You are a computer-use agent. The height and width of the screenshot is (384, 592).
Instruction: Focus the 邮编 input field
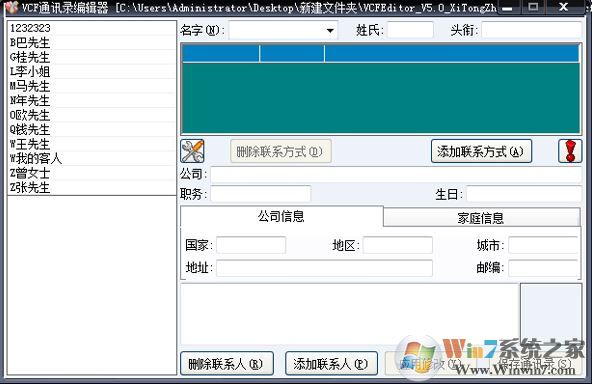click(x=543, y=268)
